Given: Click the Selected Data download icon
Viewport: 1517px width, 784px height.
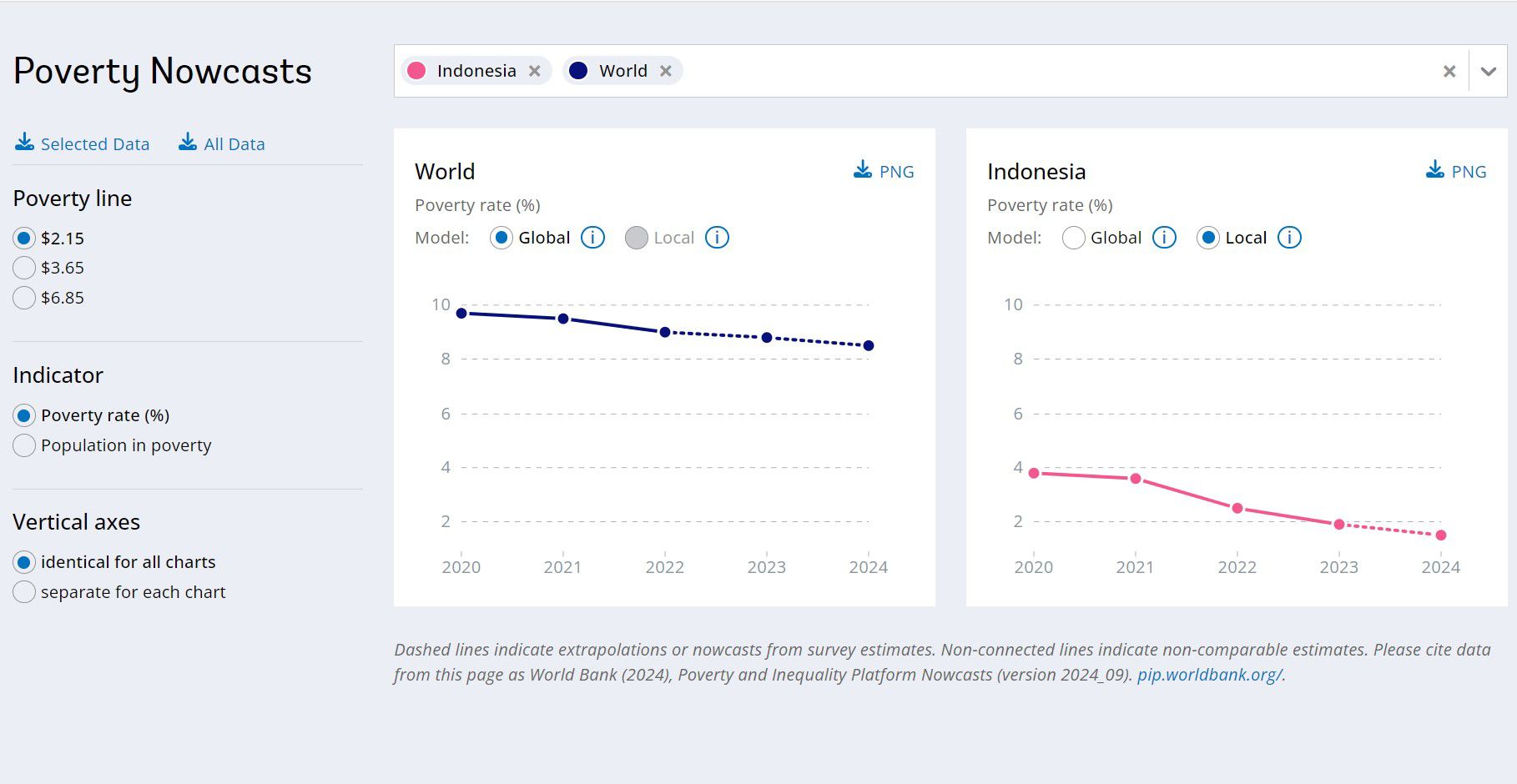Looking at the screenshot, I should 24,142.
